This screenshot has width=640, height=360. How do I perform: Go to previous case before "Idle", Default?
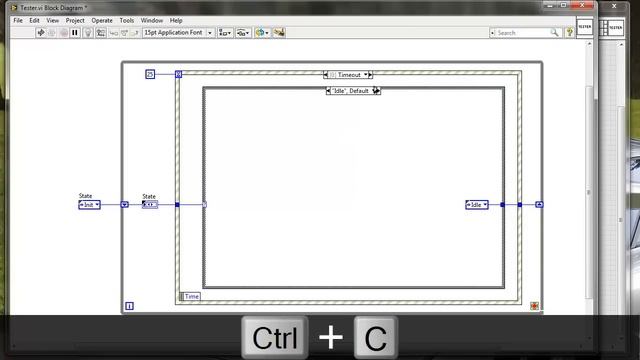click(329, 91)
